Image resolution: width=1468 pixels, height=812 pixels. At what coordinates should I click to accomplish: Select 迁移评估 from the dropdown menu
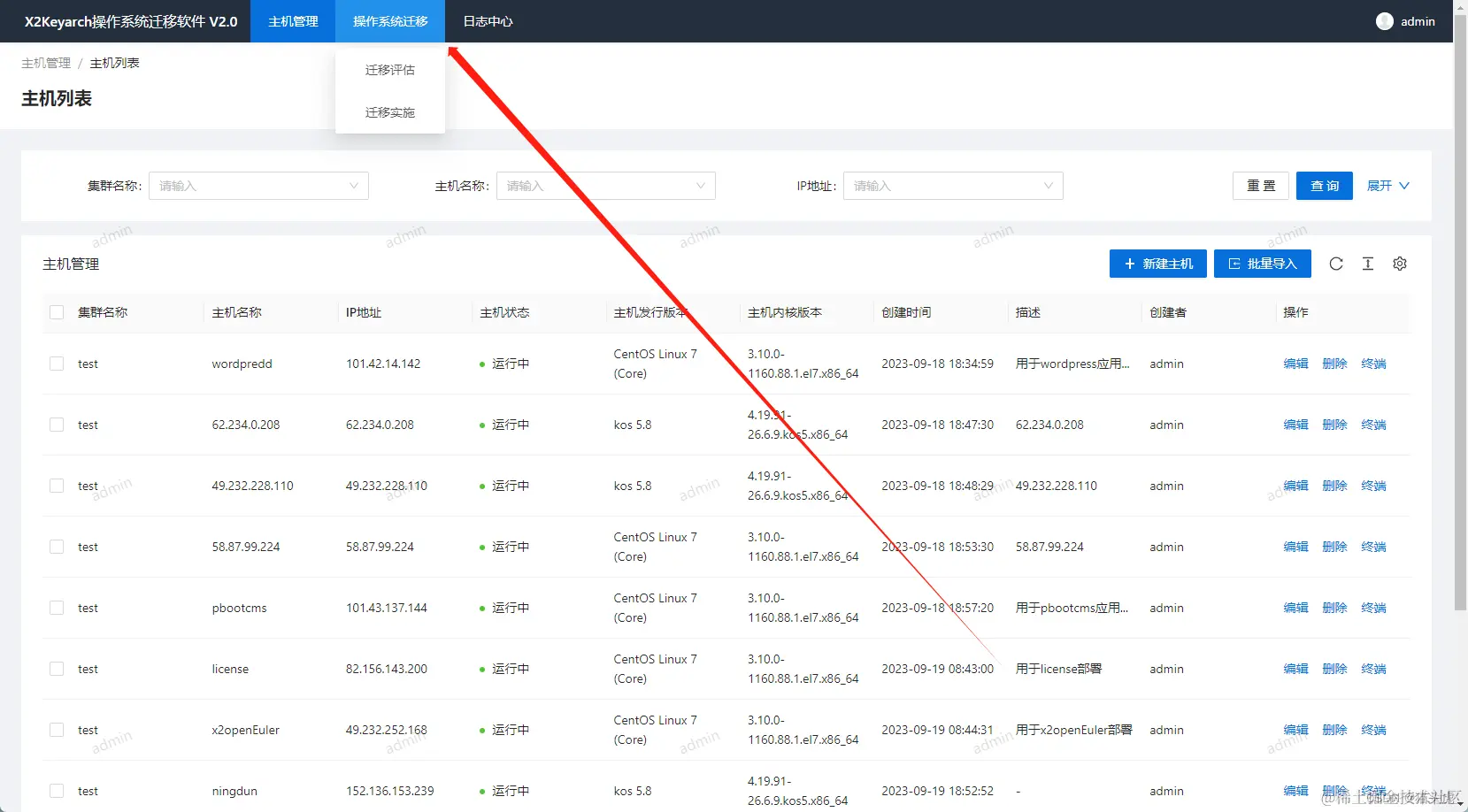390,70
